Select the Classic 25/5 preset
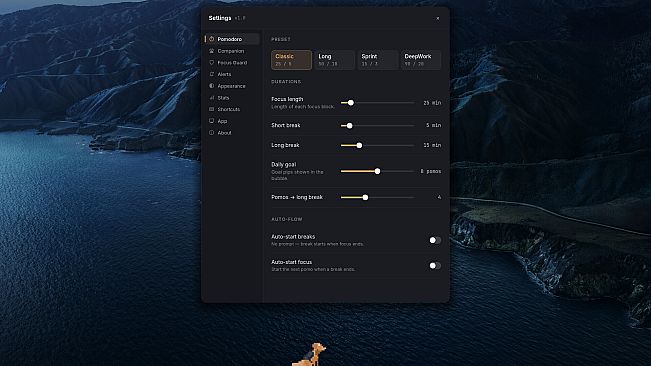 [x=291, y=60]
